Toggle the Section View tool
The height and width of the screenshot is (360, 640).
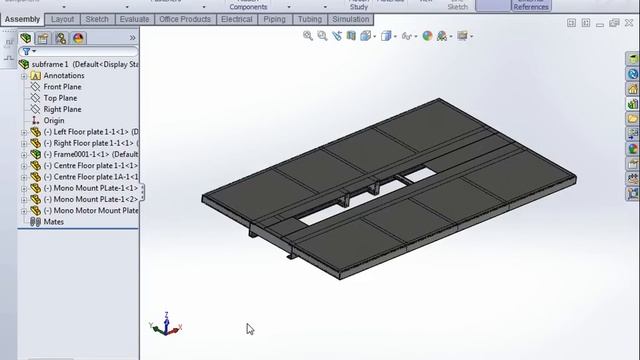pos(351,36)
